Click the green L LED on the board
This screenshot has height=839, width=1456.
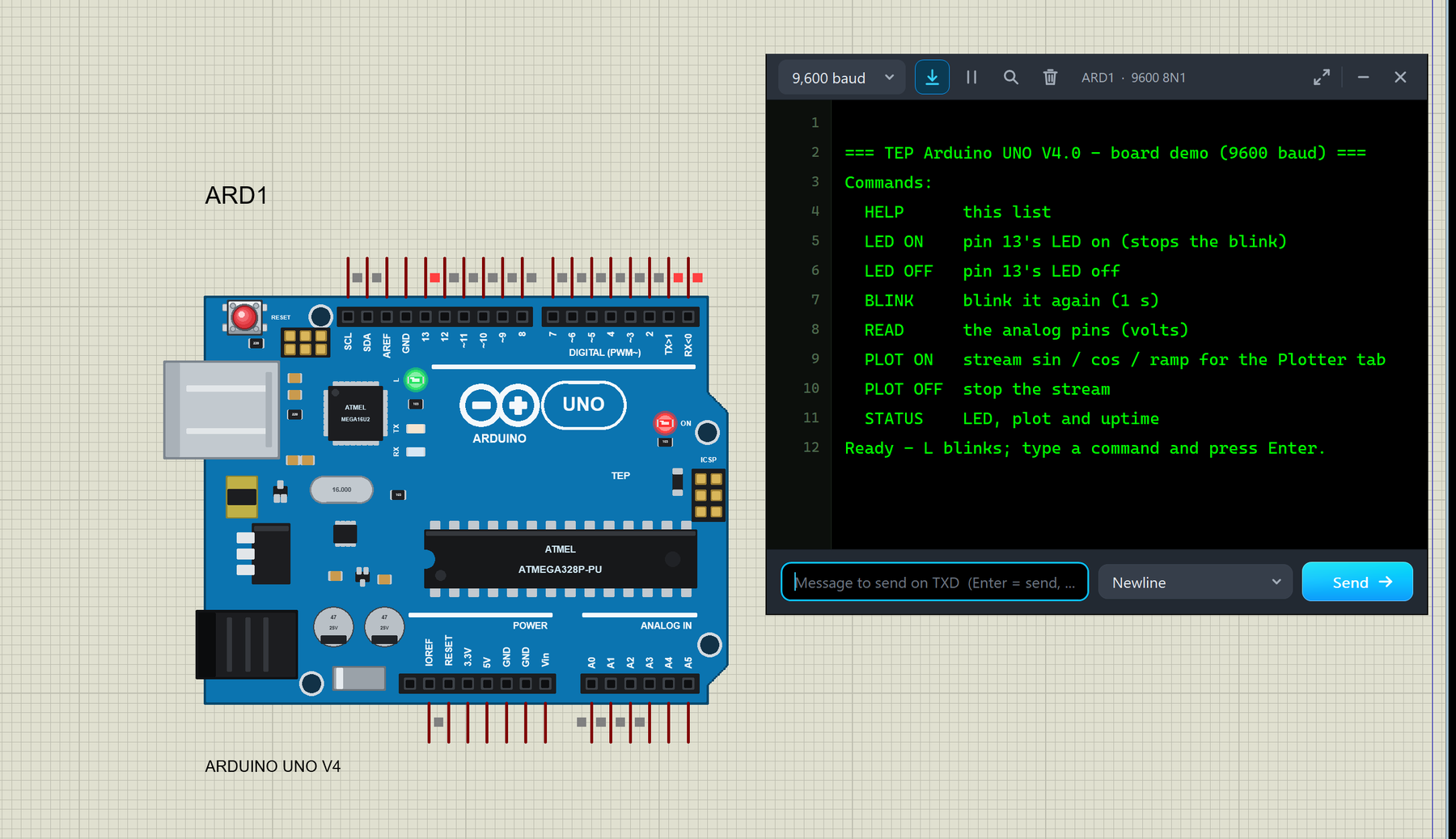click(416, 379)
